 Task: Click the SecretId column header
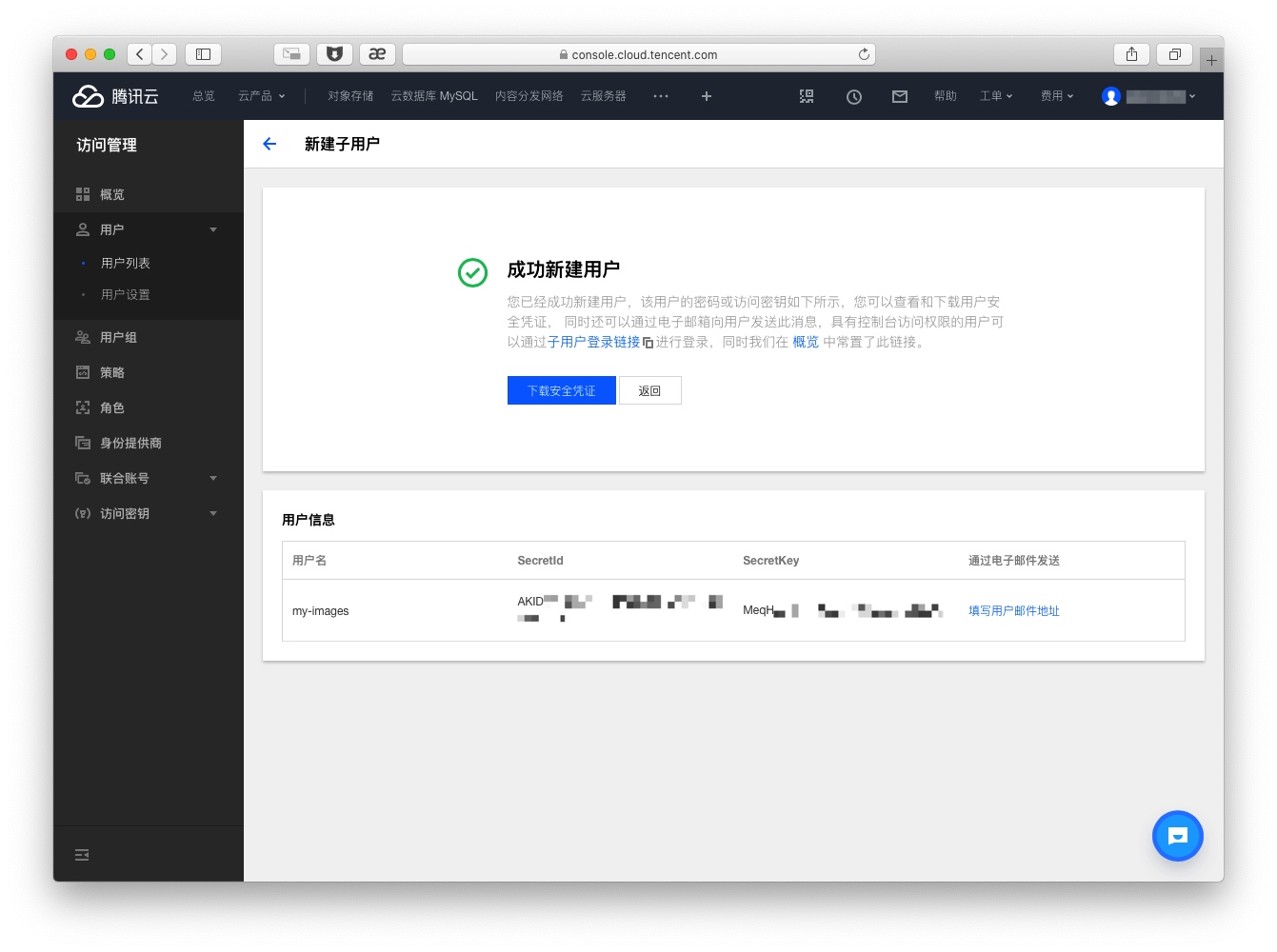click(541, 561)
